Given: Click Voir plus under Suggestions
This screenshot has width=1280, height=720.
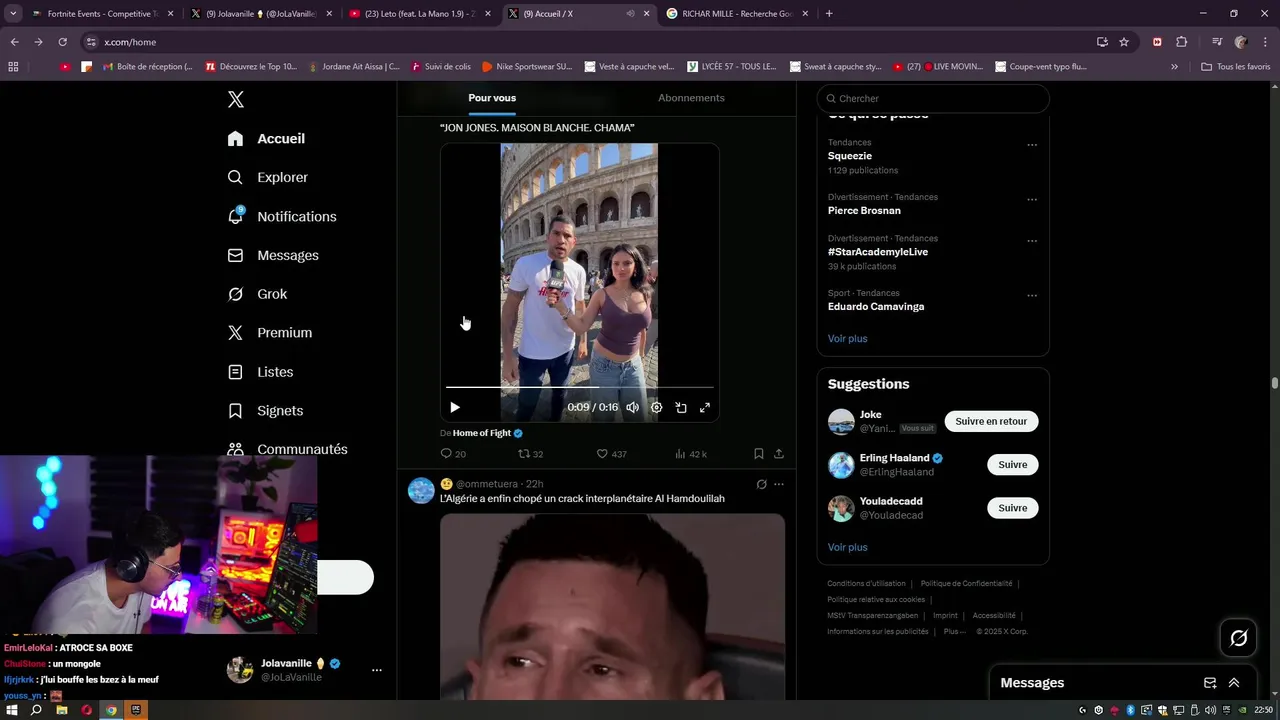Looking at the screenshot, I should 848,547.
